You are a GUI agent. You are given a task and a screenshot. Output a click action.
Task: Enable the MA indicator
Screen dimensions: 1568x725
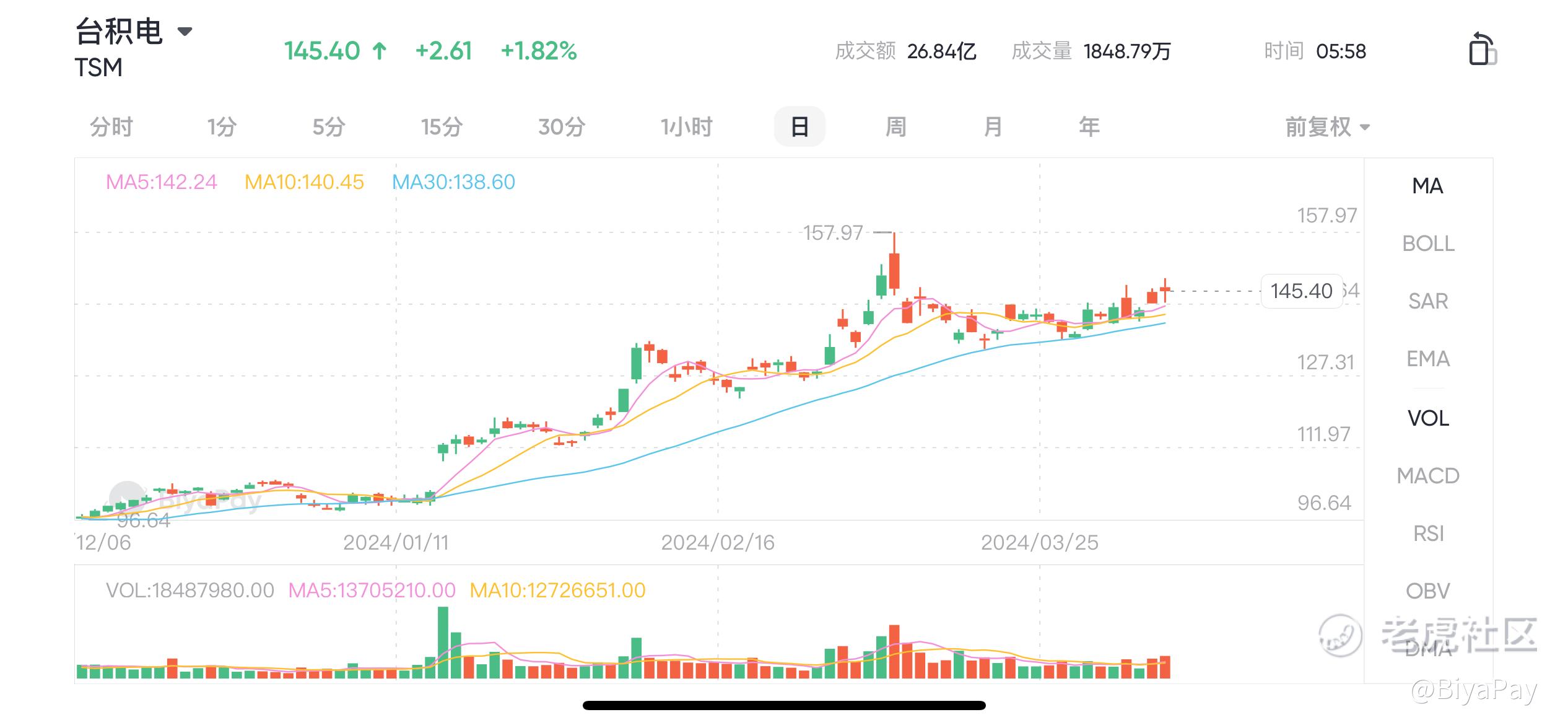coord(1428,186)
